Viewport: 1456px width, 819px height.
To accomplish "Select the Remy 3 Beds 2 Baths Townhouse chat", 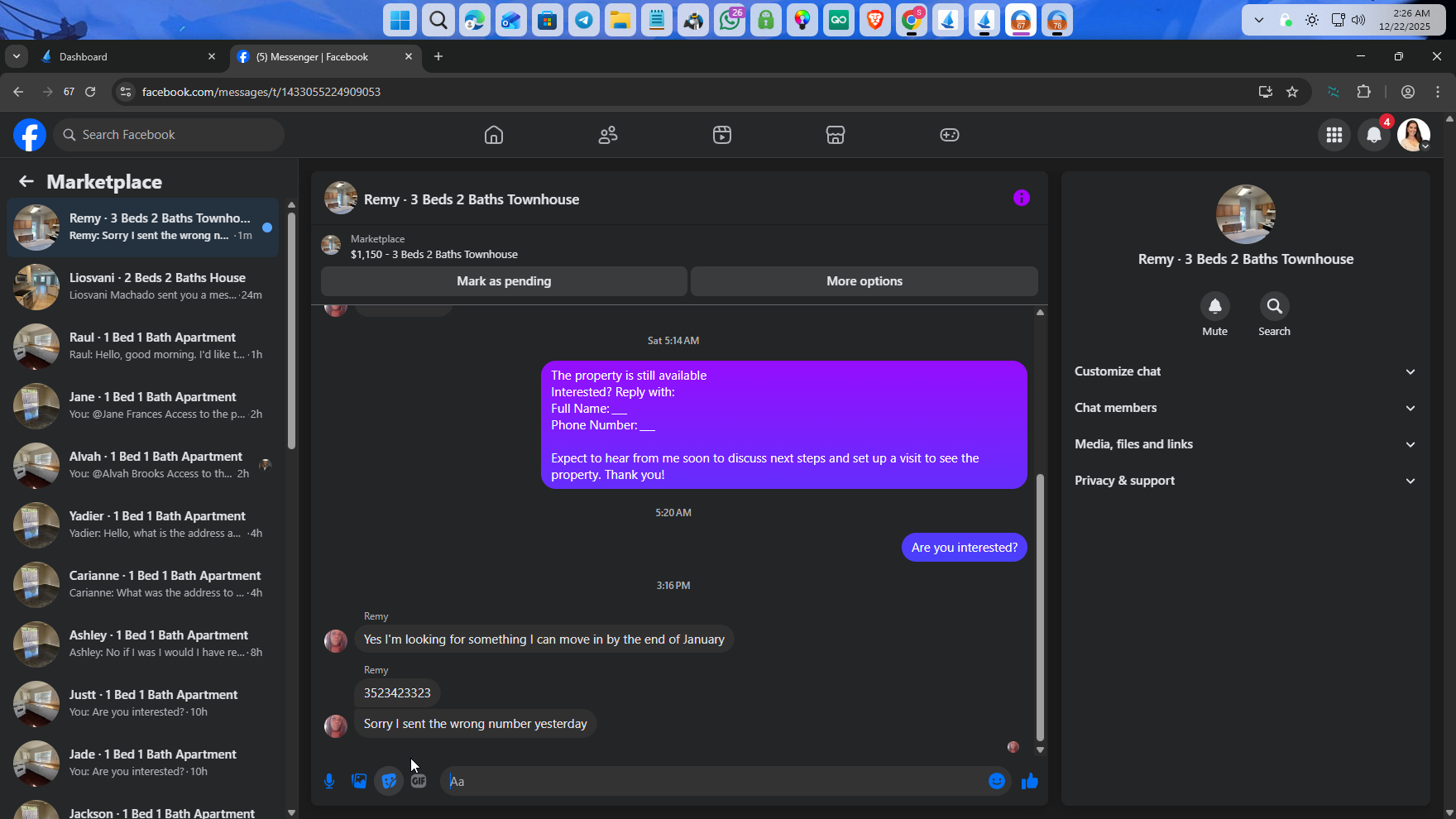I will (143, 227).
